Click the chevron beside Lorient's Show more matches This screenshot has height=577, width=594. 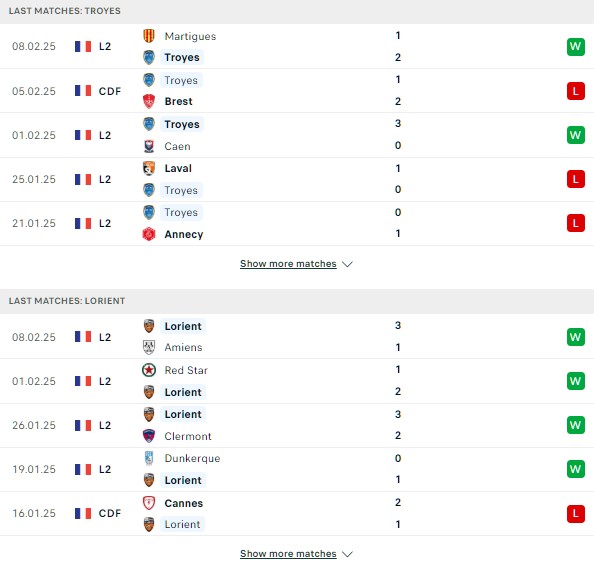pyautogui.click(x=347, y=554)
